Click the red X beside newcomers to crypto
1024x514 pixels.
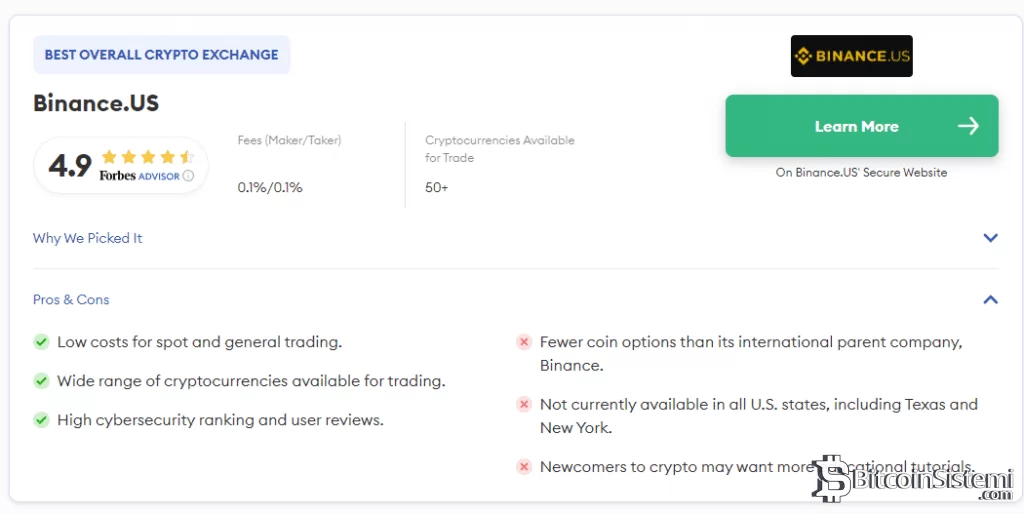[x=523, y=466]
